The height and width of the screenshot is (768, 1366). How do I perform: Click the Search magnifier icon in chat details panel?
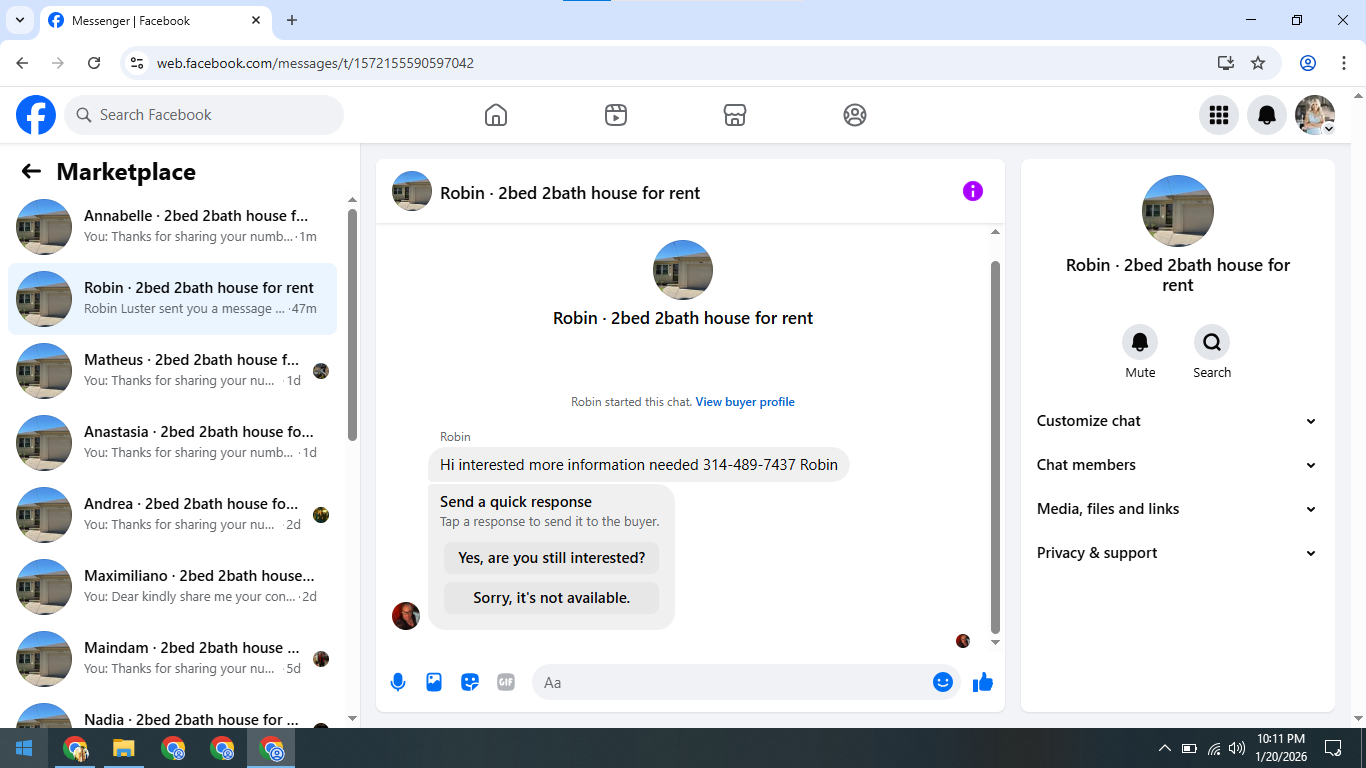(1212, 343)
